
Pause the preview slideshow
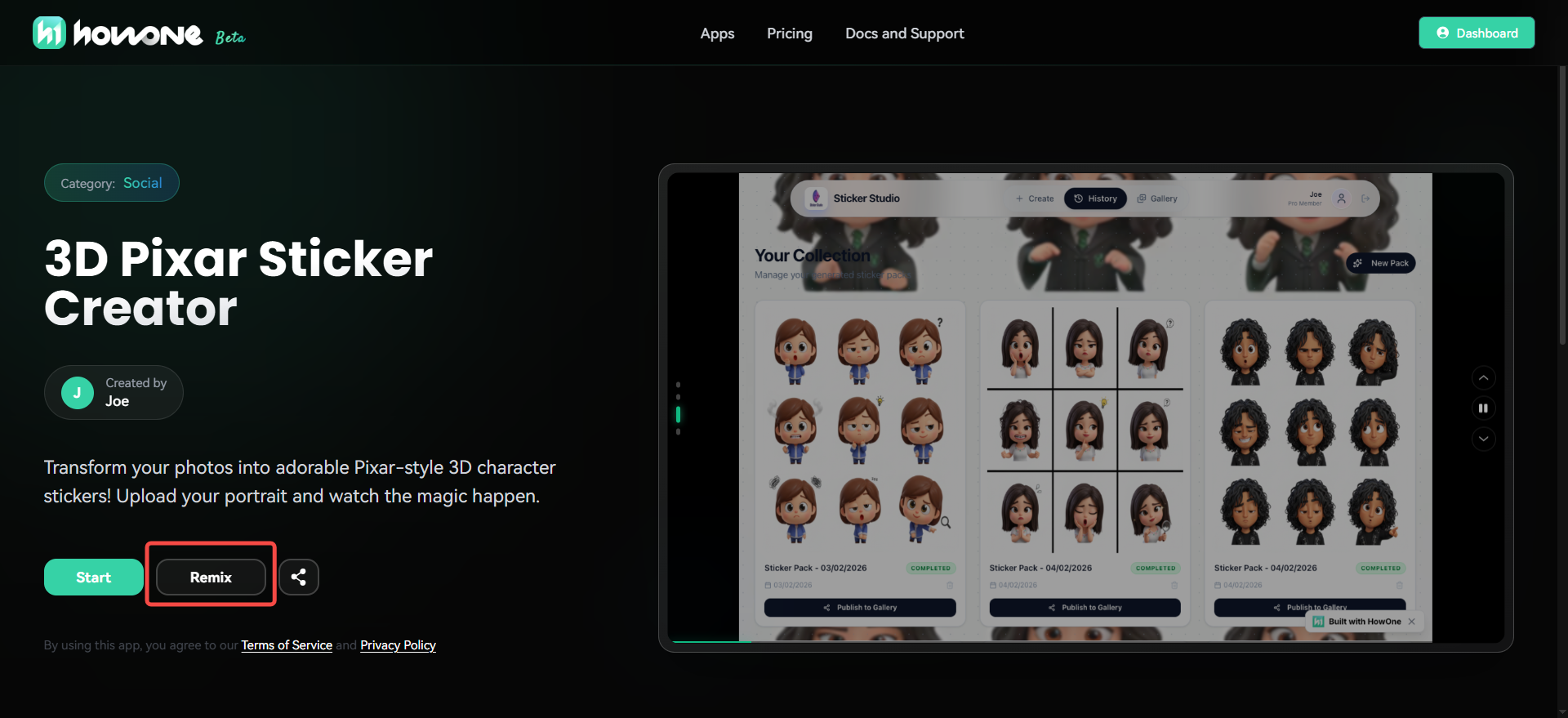pos(1483,408)
